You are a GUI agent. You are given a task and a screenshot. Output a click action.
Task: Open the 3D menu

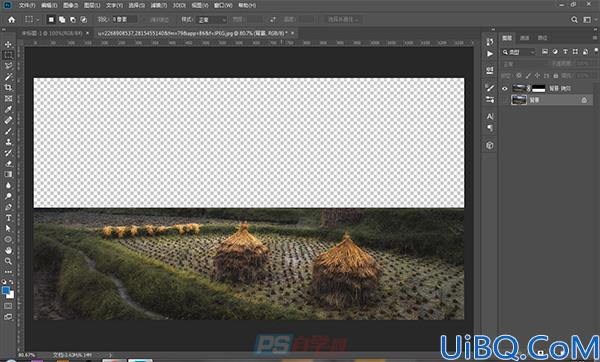179,5
